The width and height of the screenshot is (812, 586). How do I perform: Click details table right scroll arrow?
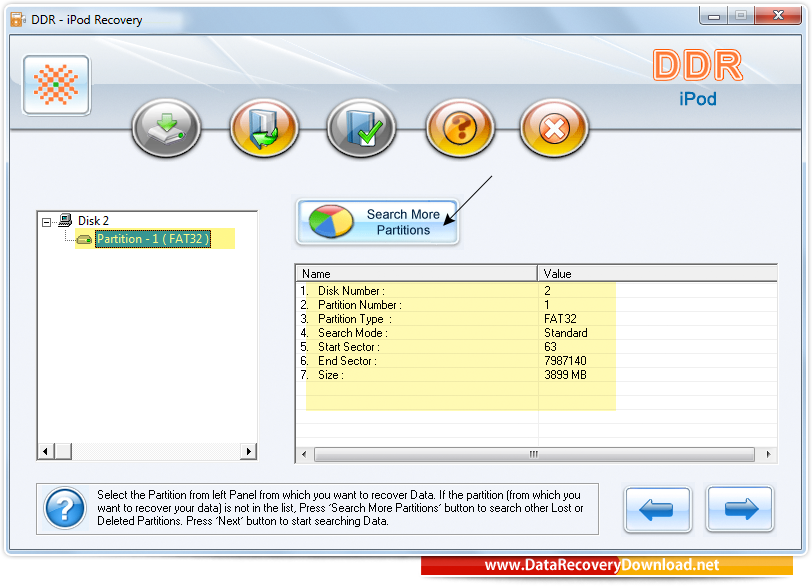(768, 455)
